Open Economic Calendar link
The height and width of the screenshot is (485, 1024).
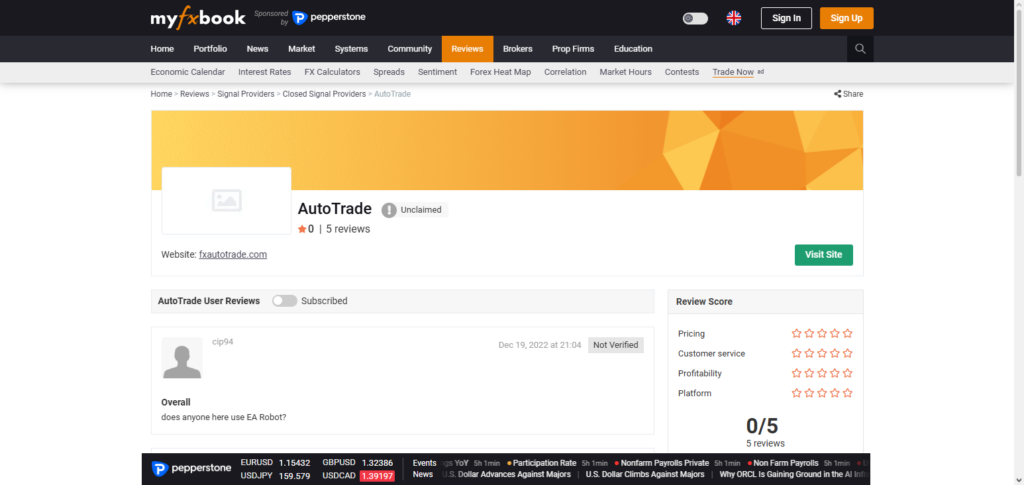pos(187,72)
